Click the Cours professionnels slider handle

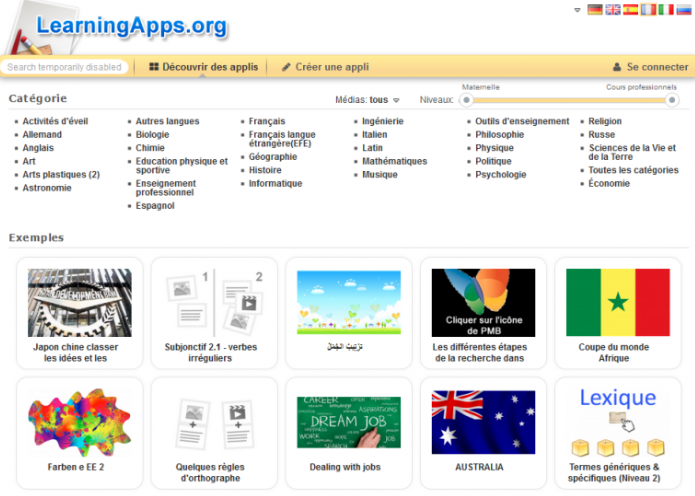(672, 100)
